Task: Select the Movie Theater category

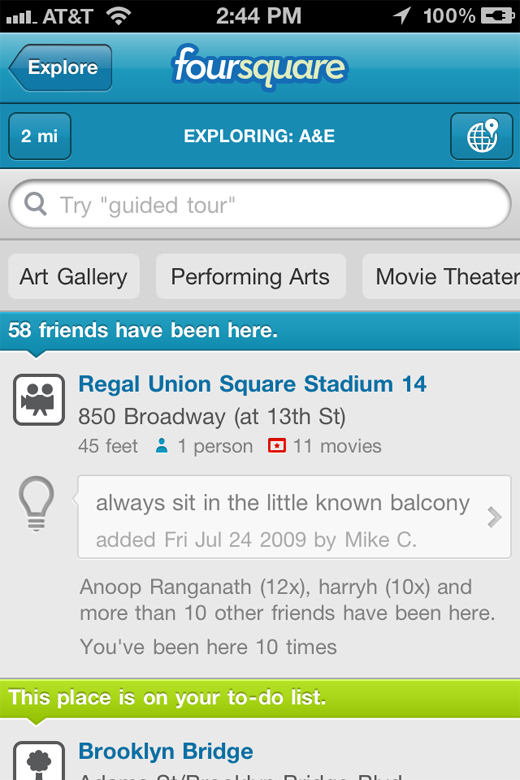Action: point(441,277)
